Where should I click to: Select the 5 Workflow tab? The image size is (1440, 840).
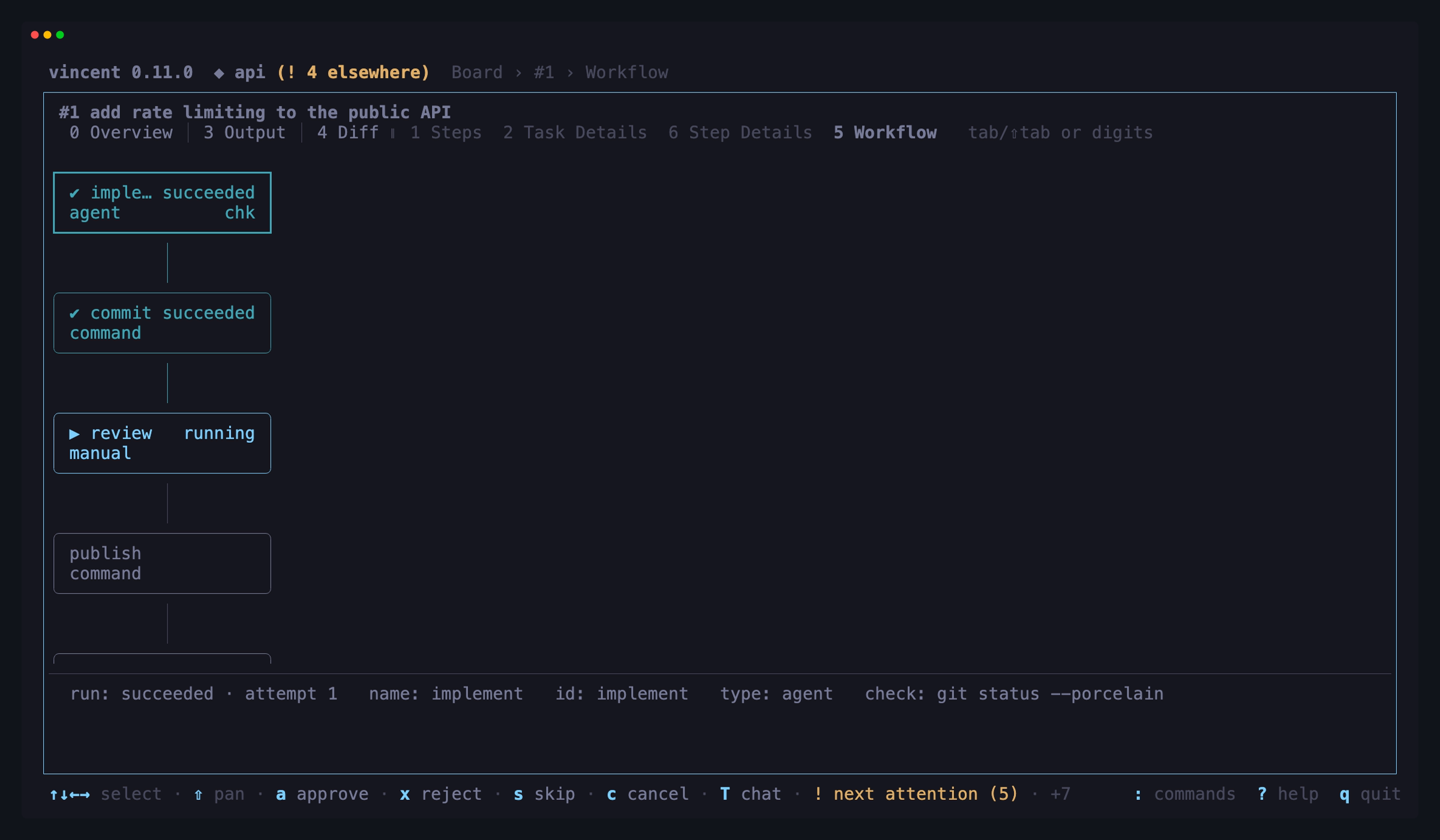pyautogui.click(x=885, y=133)
